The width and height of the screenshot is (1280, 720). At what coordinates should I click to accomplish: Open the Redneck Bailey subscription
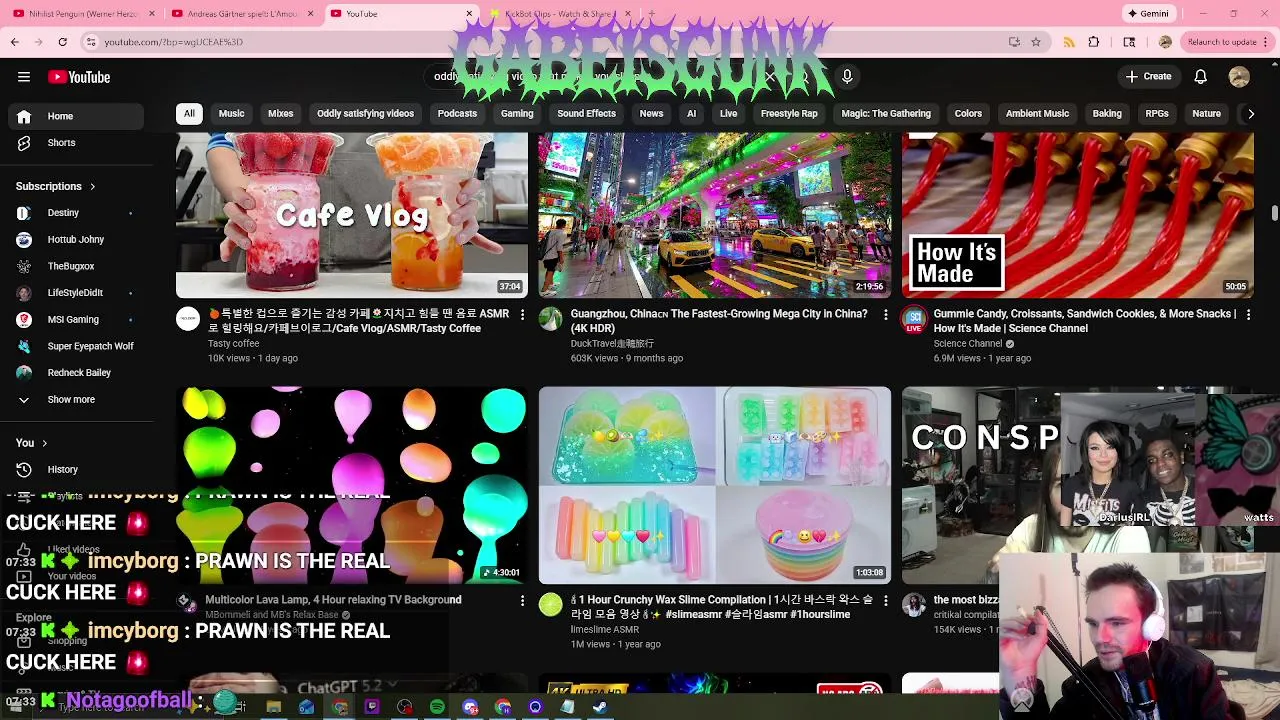point(76,373)
